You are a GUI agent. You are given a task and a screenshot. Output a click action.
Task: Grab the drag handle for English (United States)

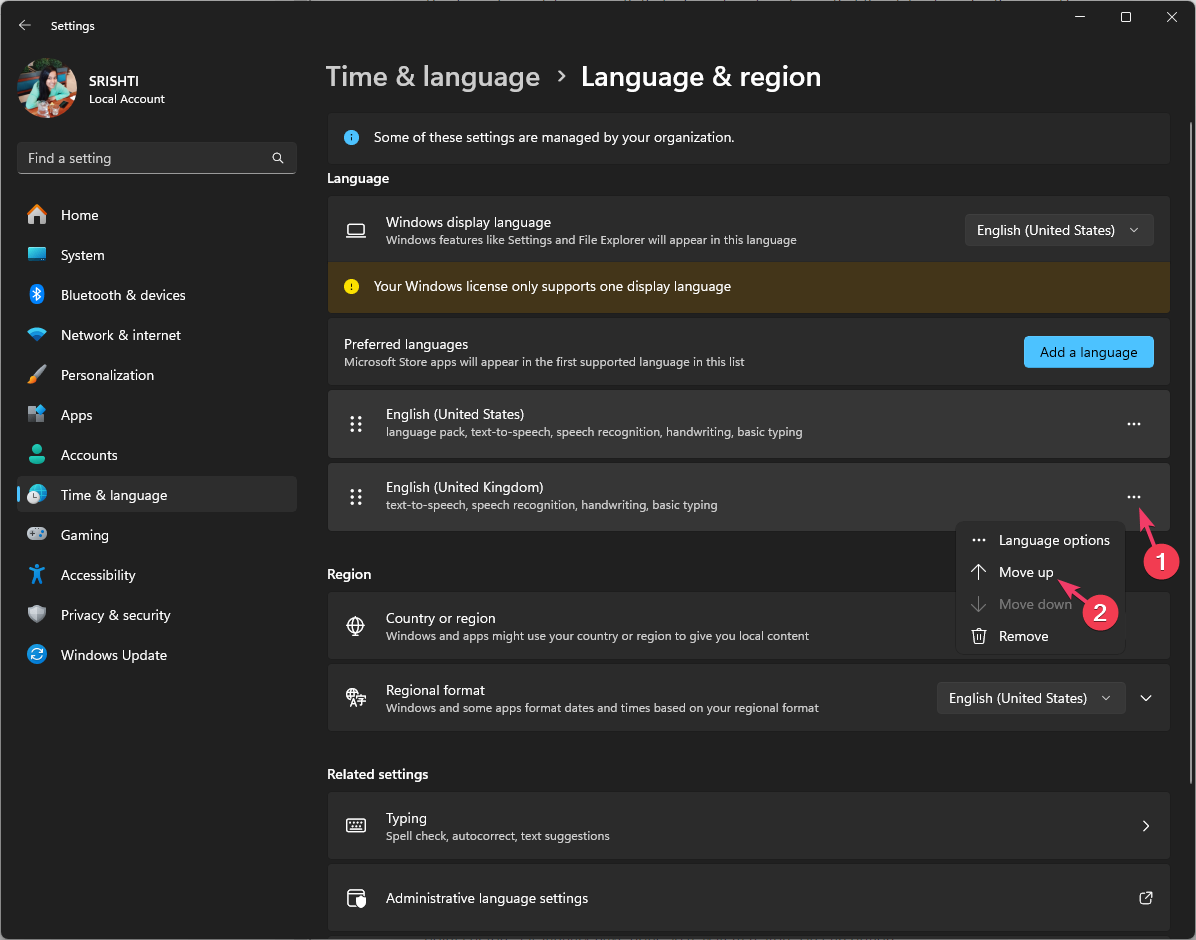355,424
